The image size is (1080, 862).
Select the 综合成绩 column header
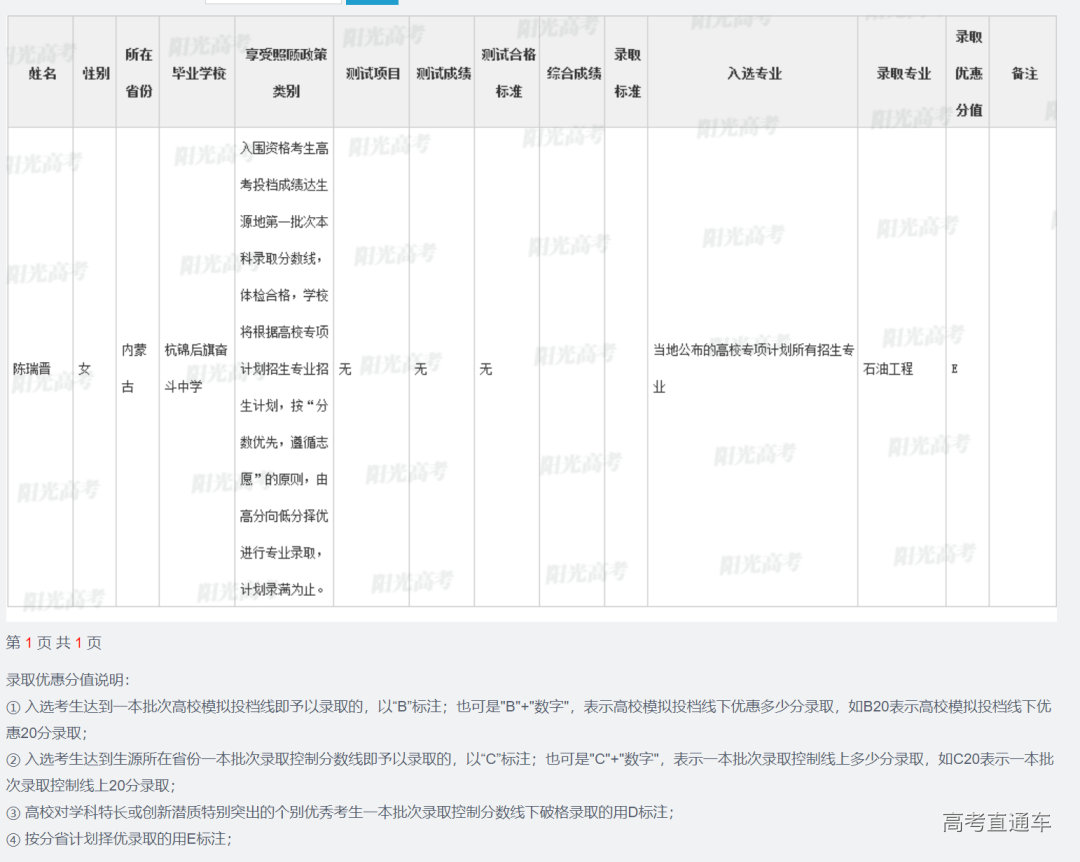tap(573, 73)
